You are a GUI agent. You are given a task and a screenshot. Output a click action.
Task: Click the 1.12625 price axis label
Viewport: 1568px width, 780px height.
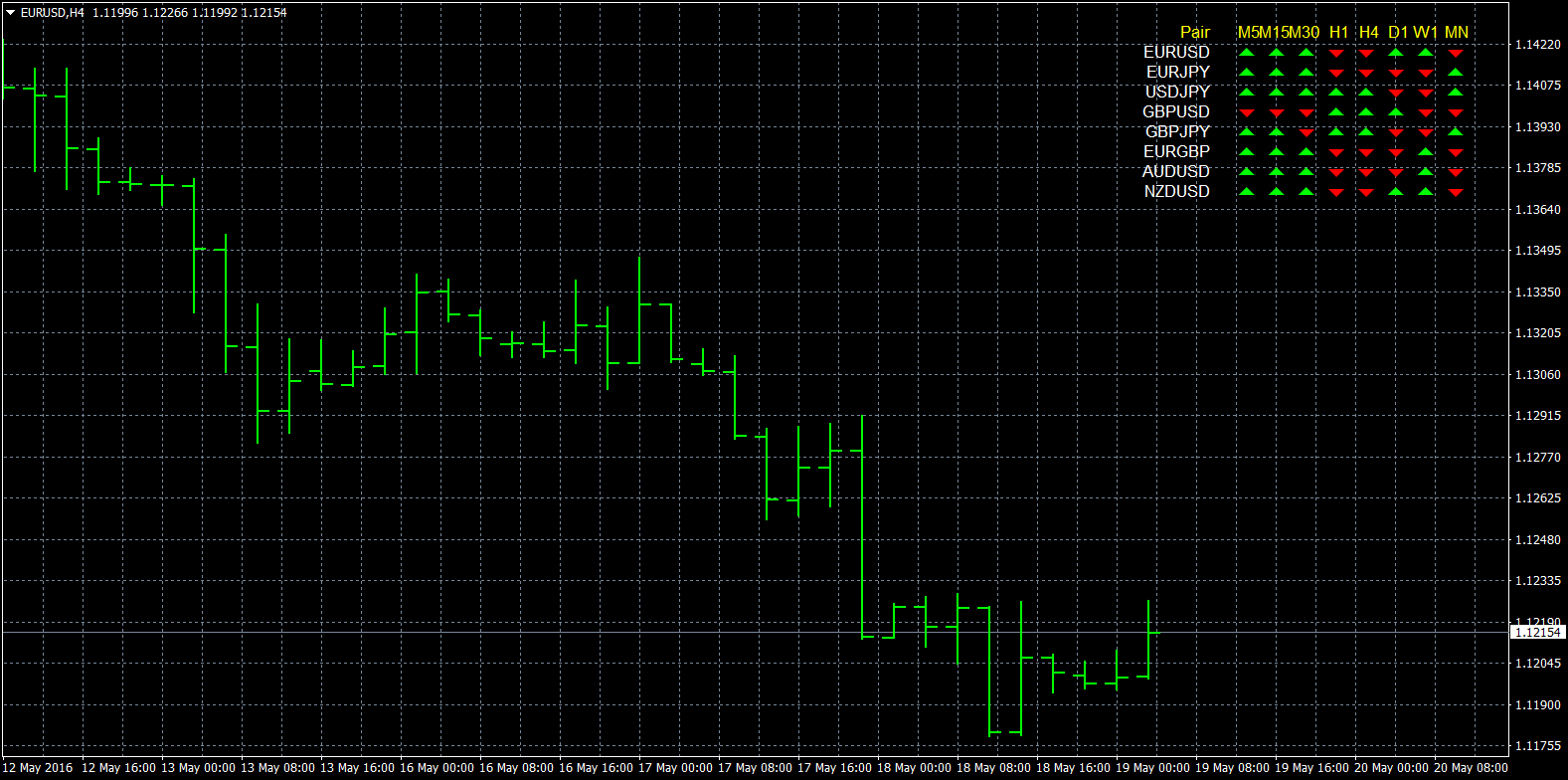tap(1537, 498)
